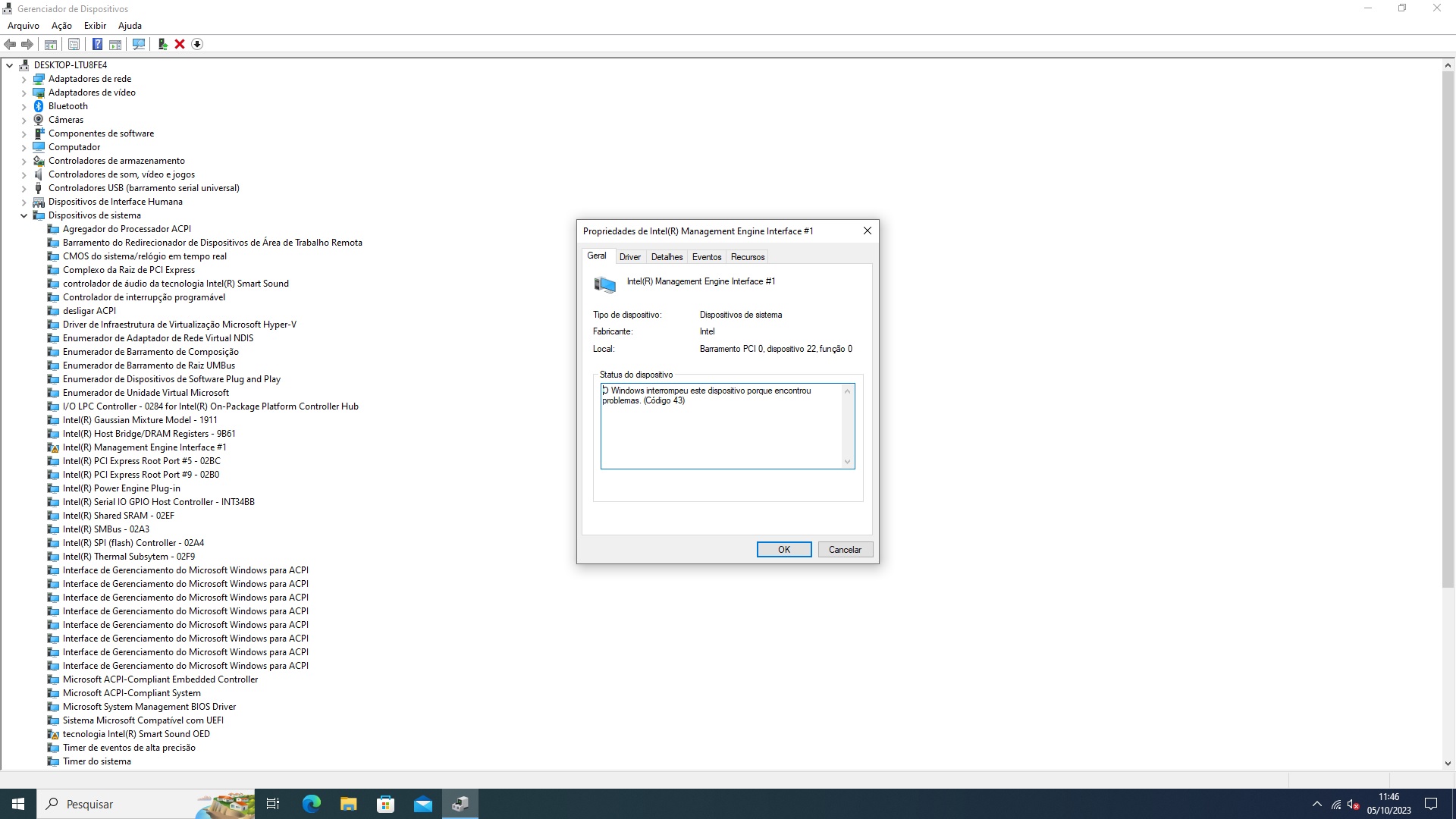Click Scan for hardware changes icon
Screen dimensions: 1456x819
(x=138, y=44)
